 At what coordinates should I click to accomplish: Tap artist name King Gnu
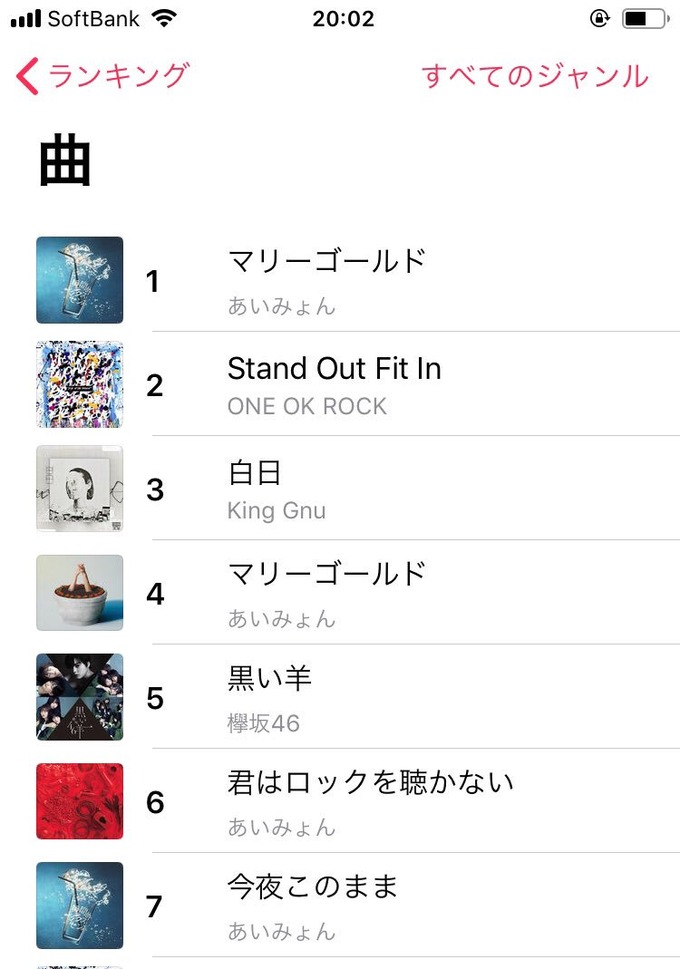click(276, 510)
